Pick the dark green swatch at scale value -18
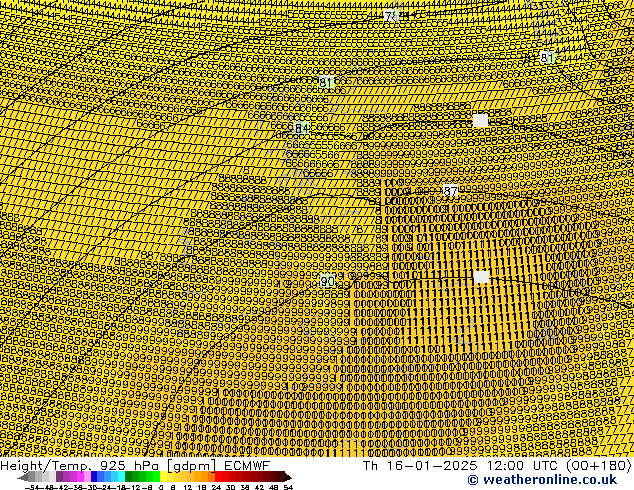The width and height of the screenshot is (634, 490). pyautogui.click(x=129, y=477)
